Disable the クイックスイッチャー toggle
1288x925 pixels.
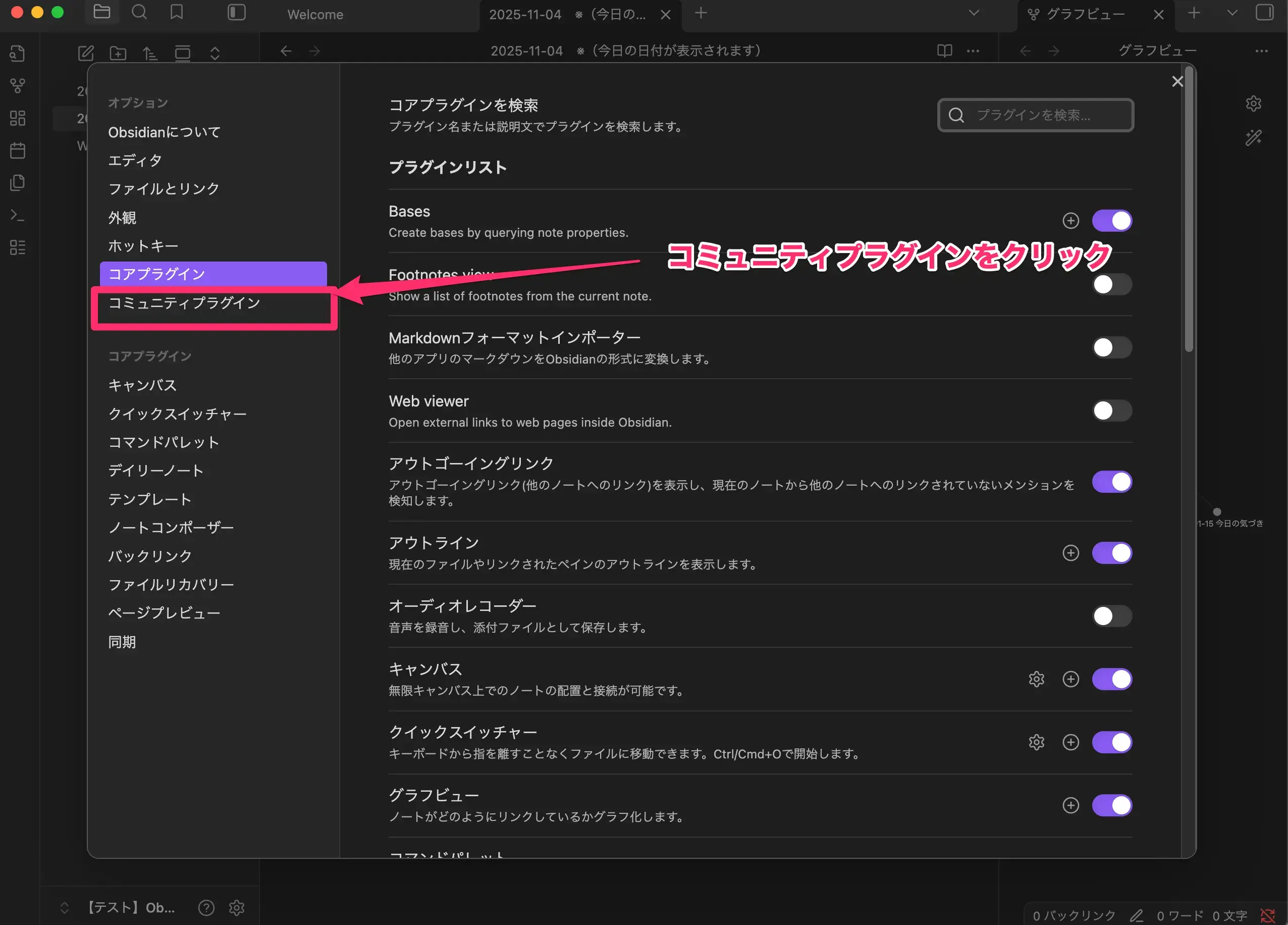(x=1112, y=742)
